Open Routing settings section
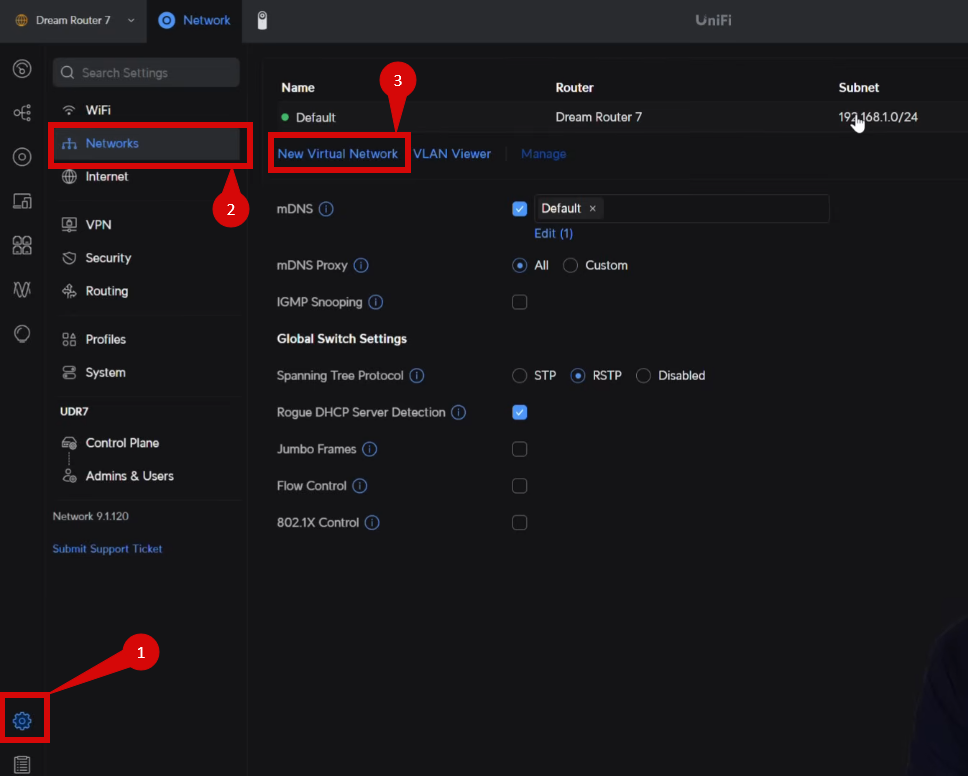Viewport: 968px width, 776px height. 146,291
